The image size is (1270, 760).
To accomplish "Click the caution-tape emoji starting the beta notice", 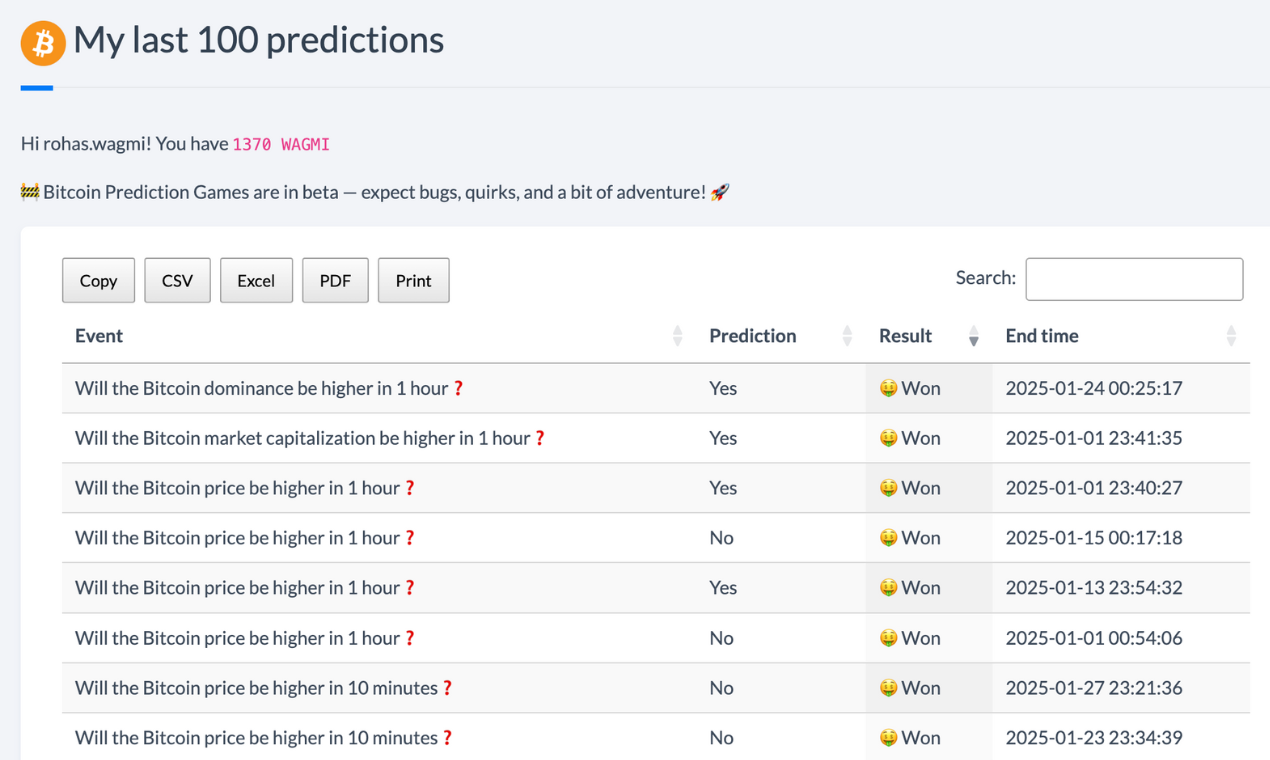I will click(29, 191).
